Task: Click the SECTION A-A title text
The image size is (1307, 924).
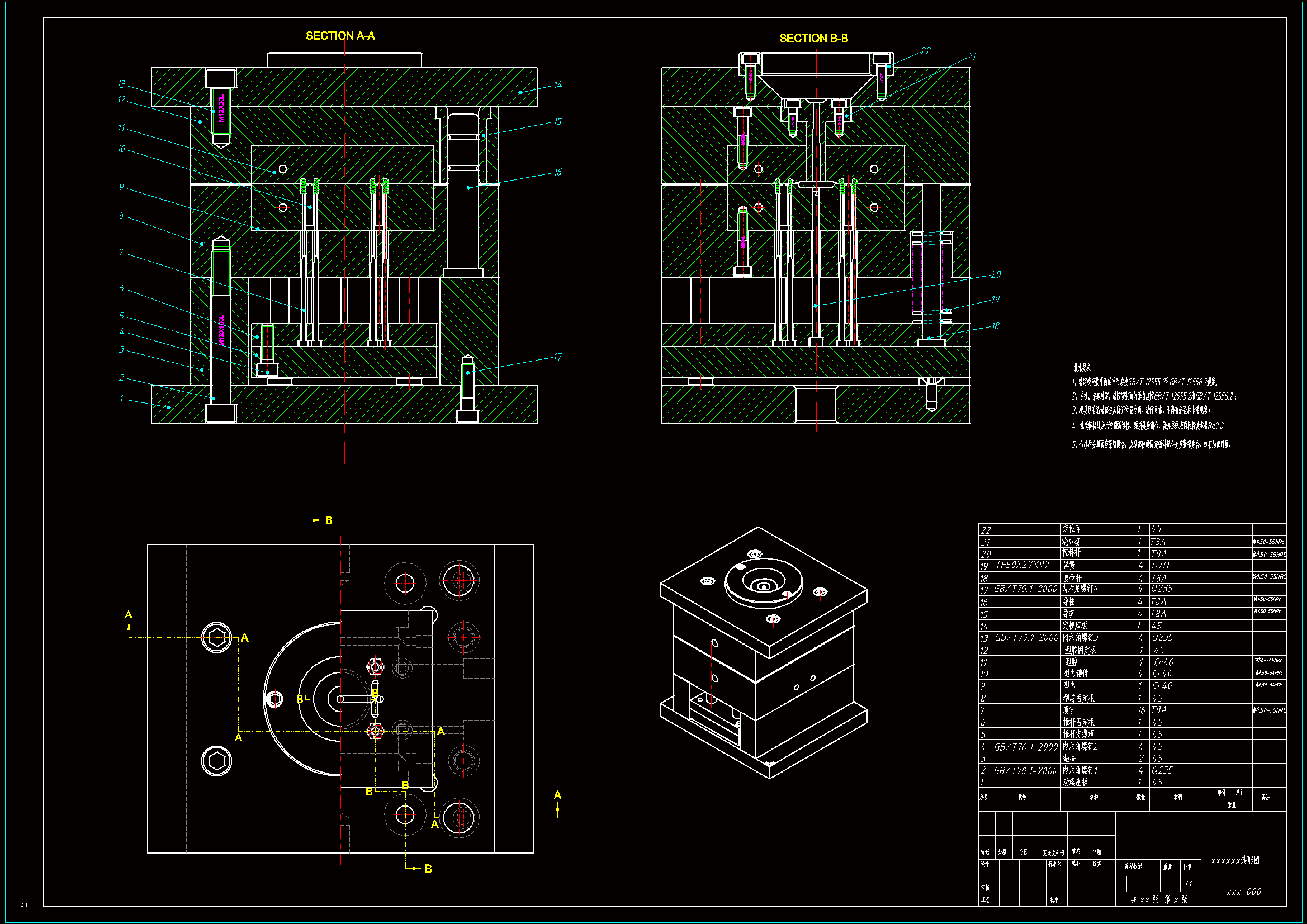Action: coord(340,36)
